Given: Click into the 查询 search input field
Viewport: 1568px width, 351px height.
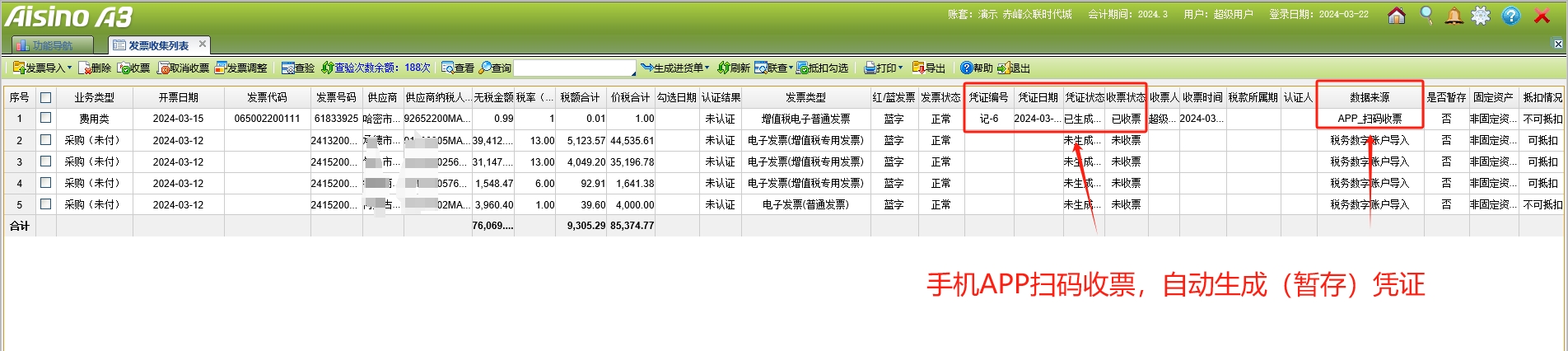Looking at the screenshot, I should pos(574,68).
